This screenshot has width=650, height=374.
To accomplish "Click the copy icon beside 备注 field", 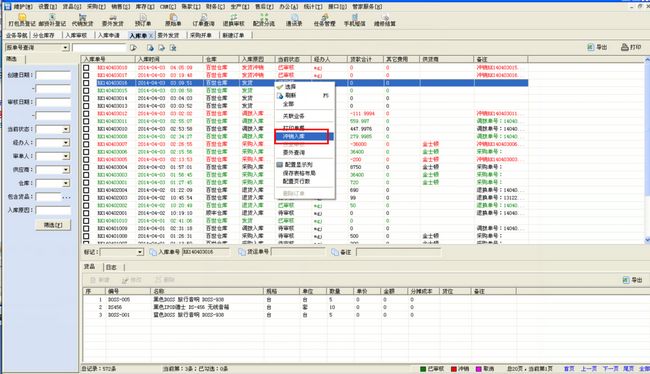I will tap(335, 252).
